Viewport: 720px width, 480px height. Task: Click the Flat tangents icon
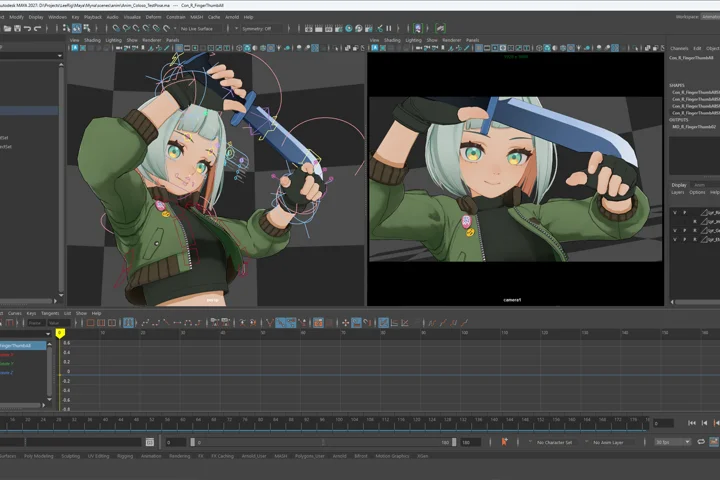coord(177,323)
